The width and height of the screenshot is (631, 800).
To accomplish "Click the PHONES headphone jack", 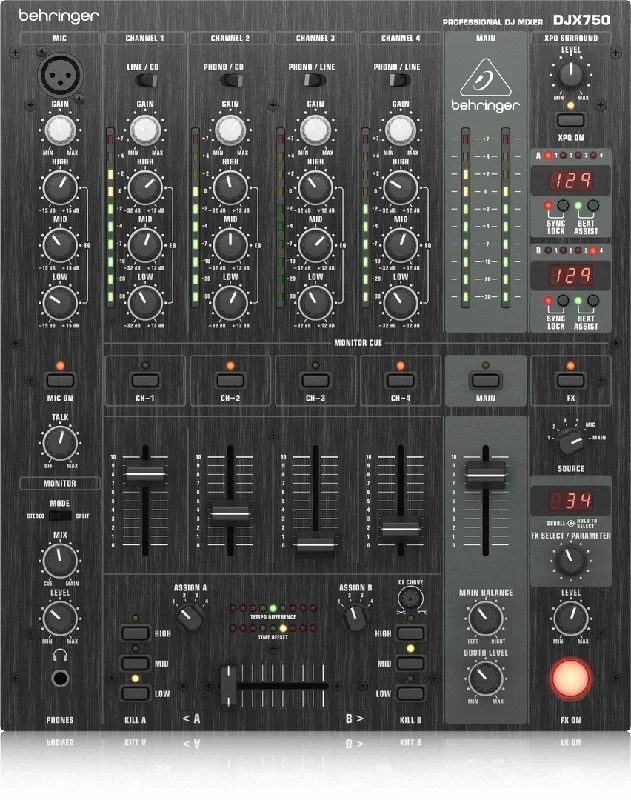I will point(60,679).
